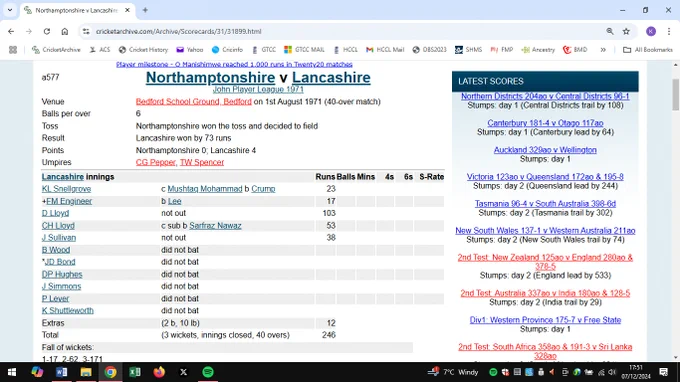
Task: Open umpire TW Spencer's link
Action: 202,162
